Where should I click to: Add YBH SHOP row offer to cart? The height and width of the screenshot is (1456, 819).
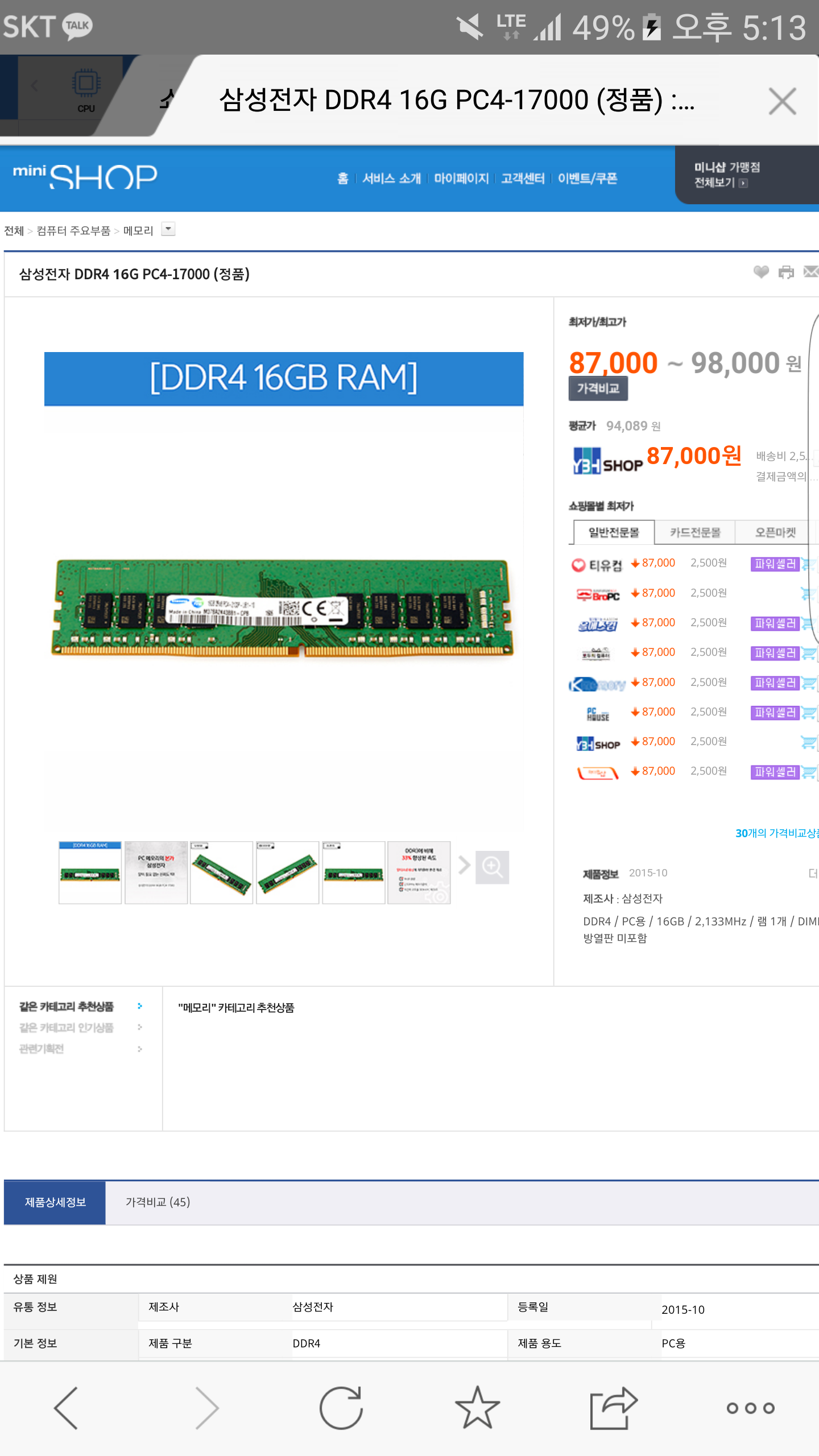click(809, 742)
